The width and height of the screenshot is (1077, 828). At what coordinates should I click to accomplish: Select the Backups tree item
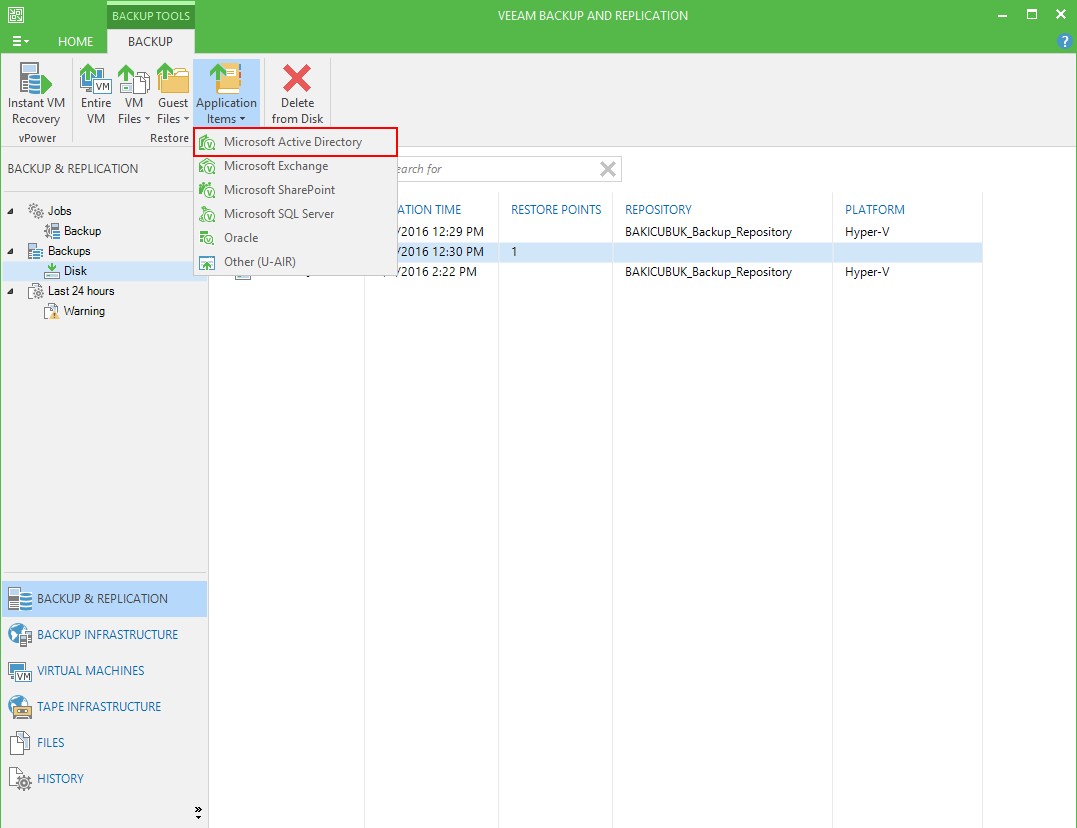click(69, 251)
